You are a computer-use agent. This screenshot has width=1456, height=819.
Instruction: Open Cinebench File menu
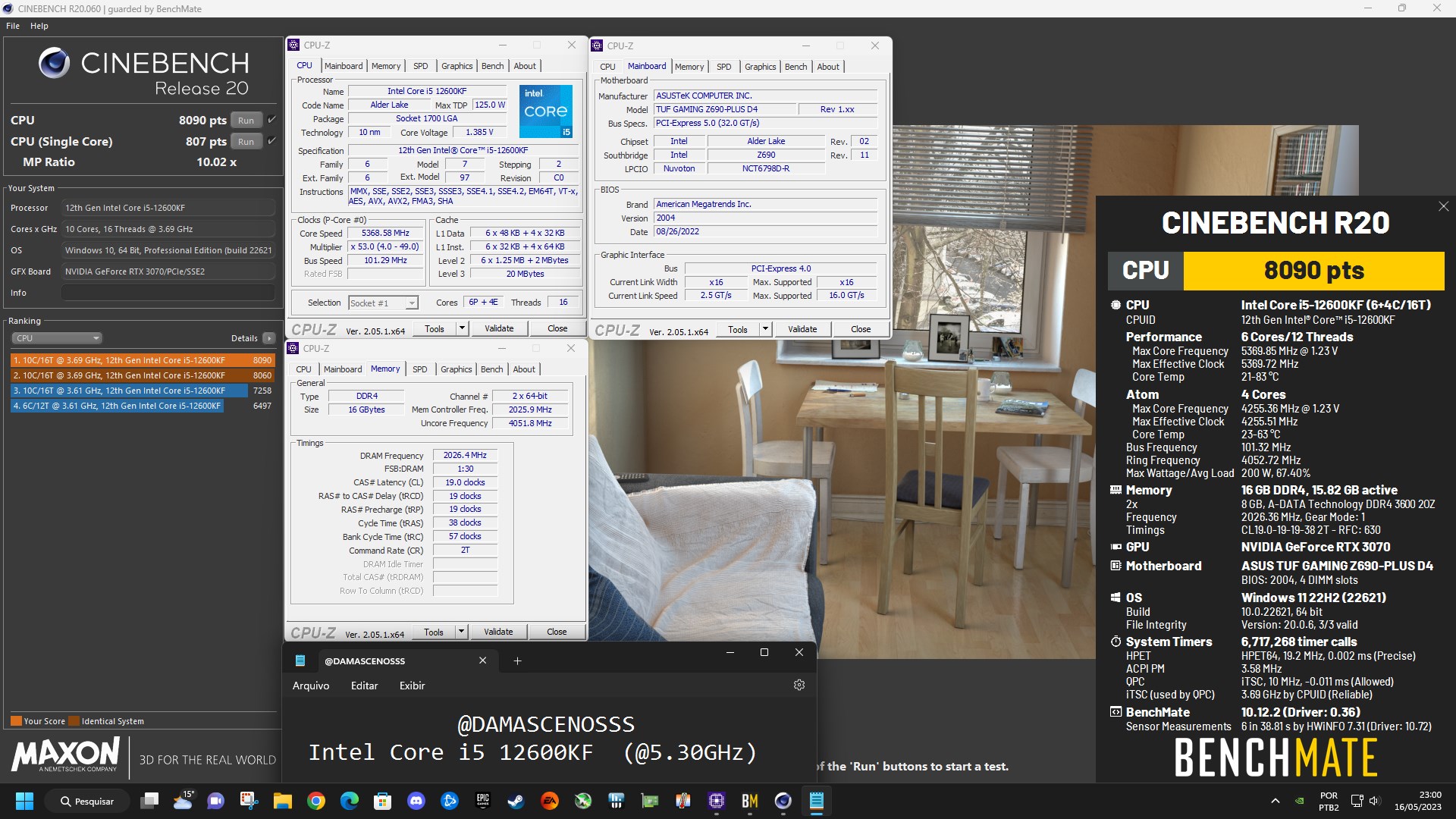coord(13,26)
